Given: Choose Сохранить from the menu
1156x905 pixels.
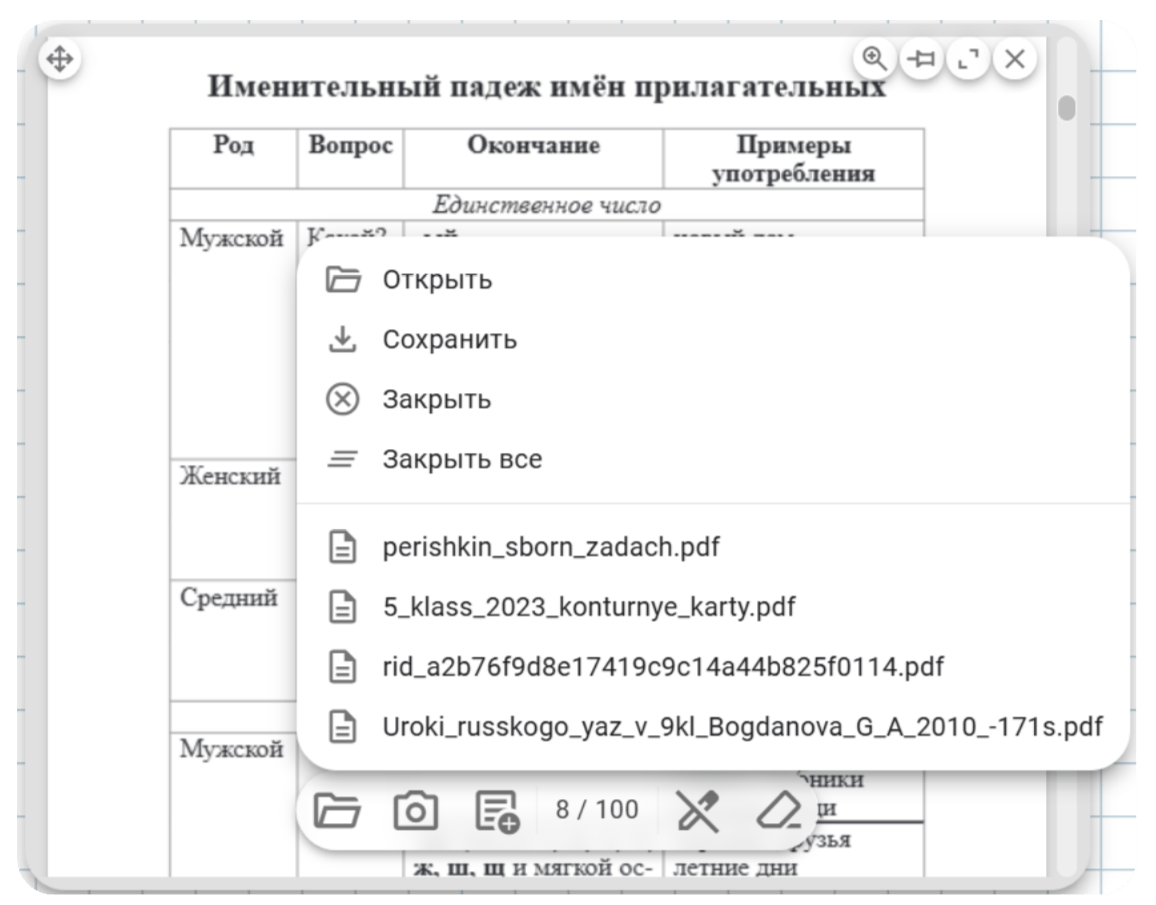Looking at the screenshot, I should point(713,339).
